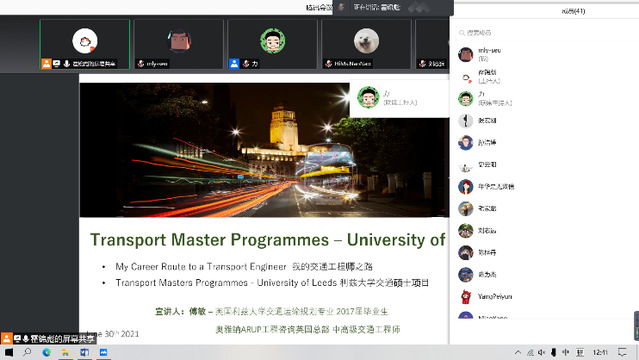Image resolution: width=639 pixels, height=360 pixels.
Task: Click the night street photo on slide
Action: pos(264,150)
